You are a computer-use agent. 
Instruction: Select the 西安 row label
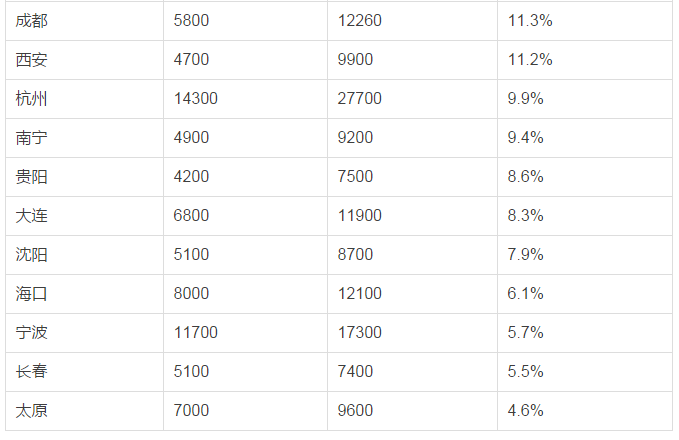(x=32, y=60)
